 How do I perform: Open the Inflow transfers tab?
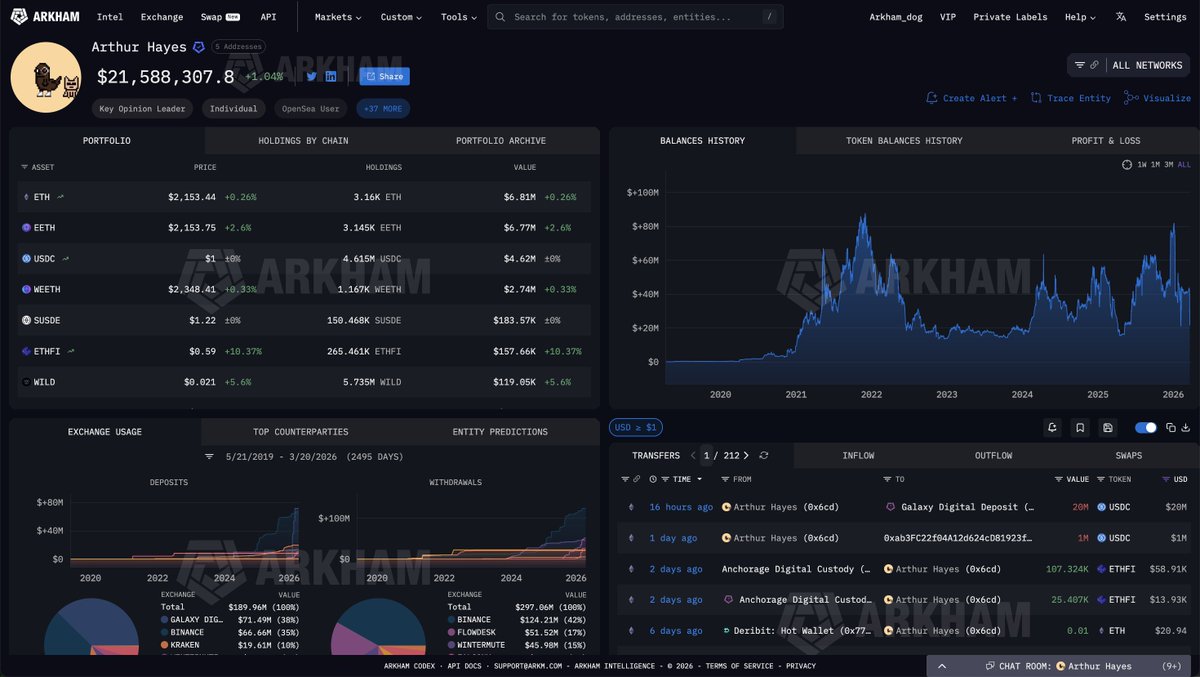tap(858, 456)
